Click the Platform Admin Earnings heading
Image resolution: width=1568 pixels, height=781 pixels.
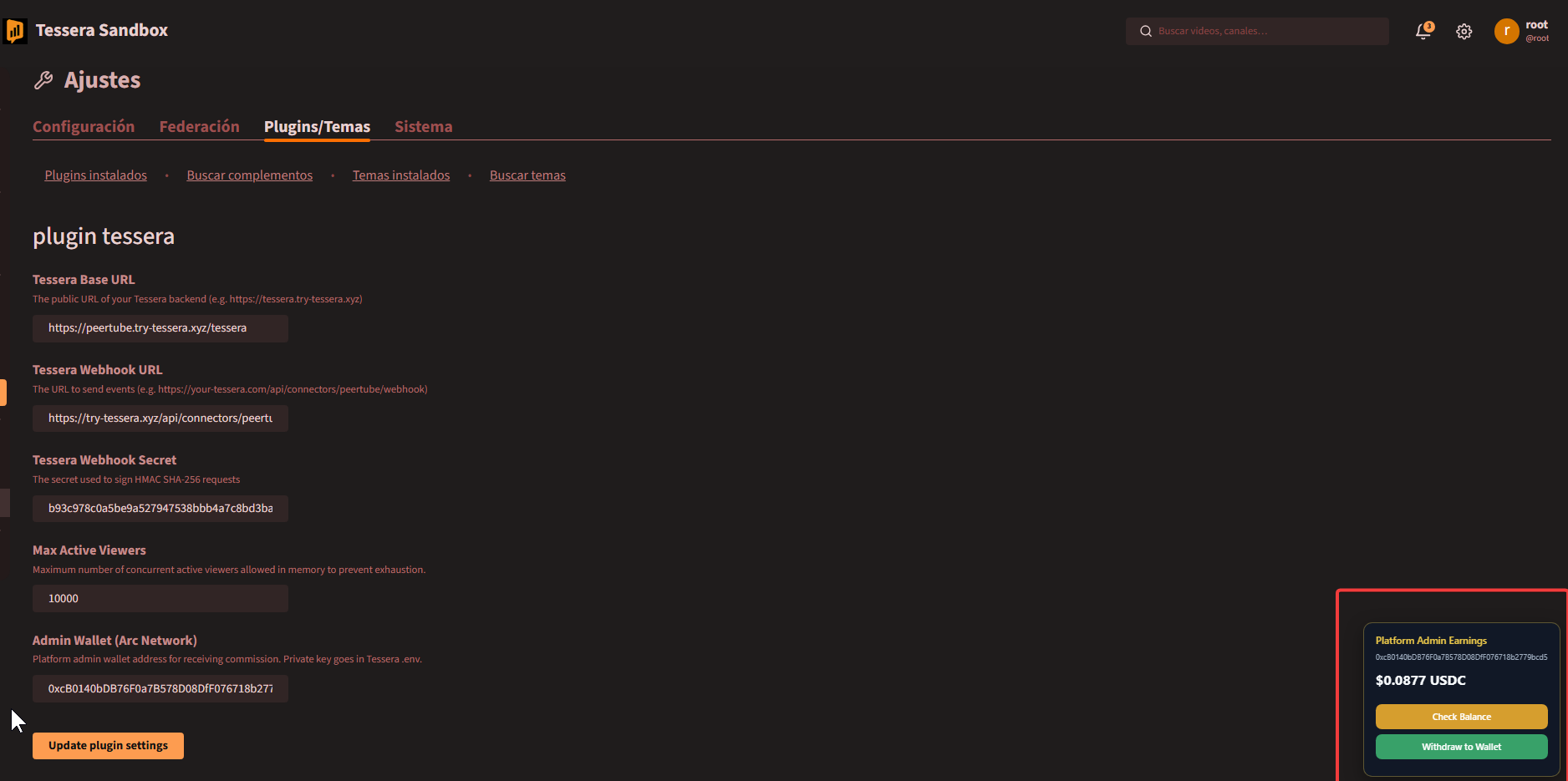coord(1431,641)
